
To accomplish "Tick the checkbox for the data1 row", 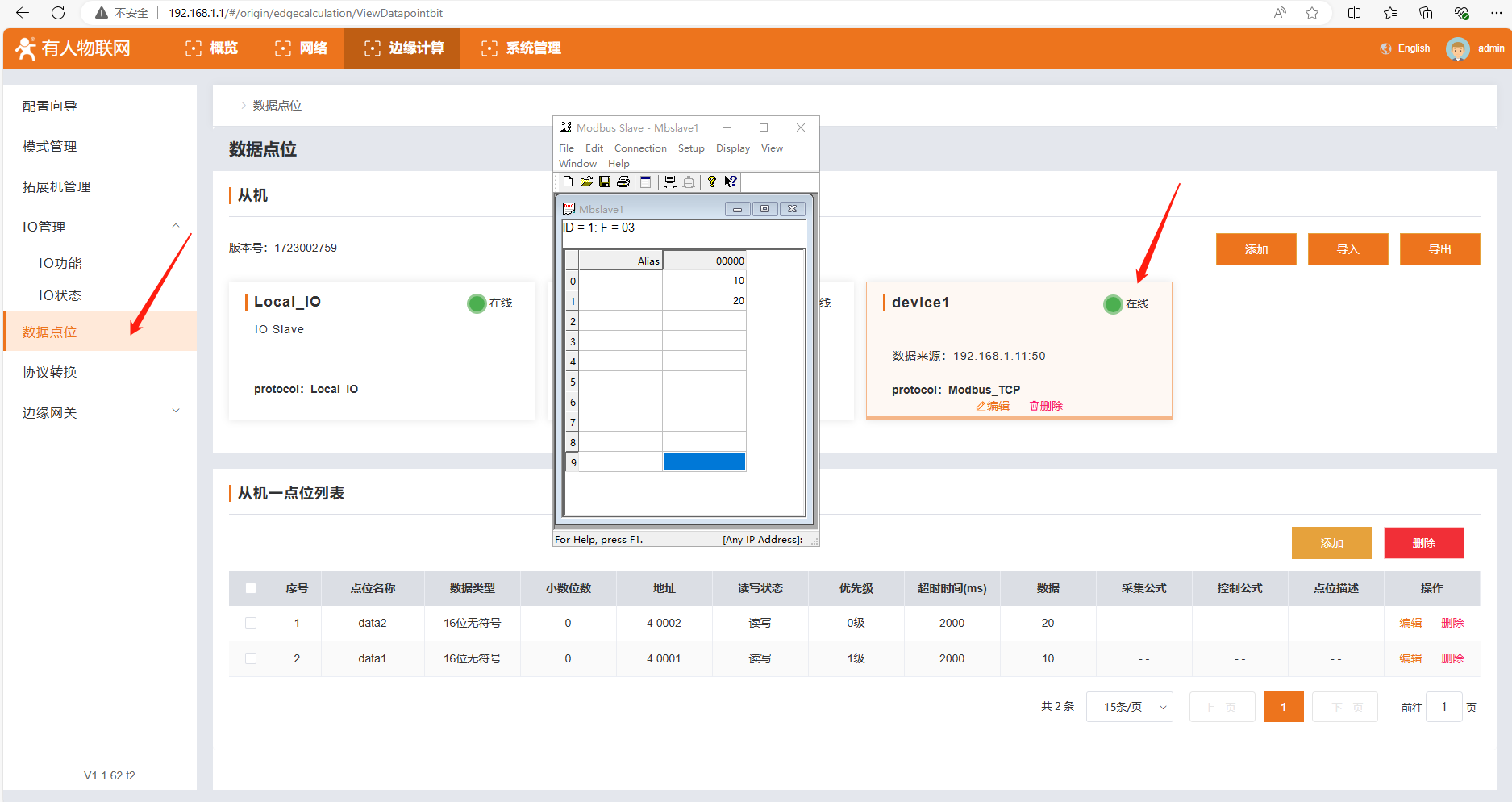I will coord(251,658).
